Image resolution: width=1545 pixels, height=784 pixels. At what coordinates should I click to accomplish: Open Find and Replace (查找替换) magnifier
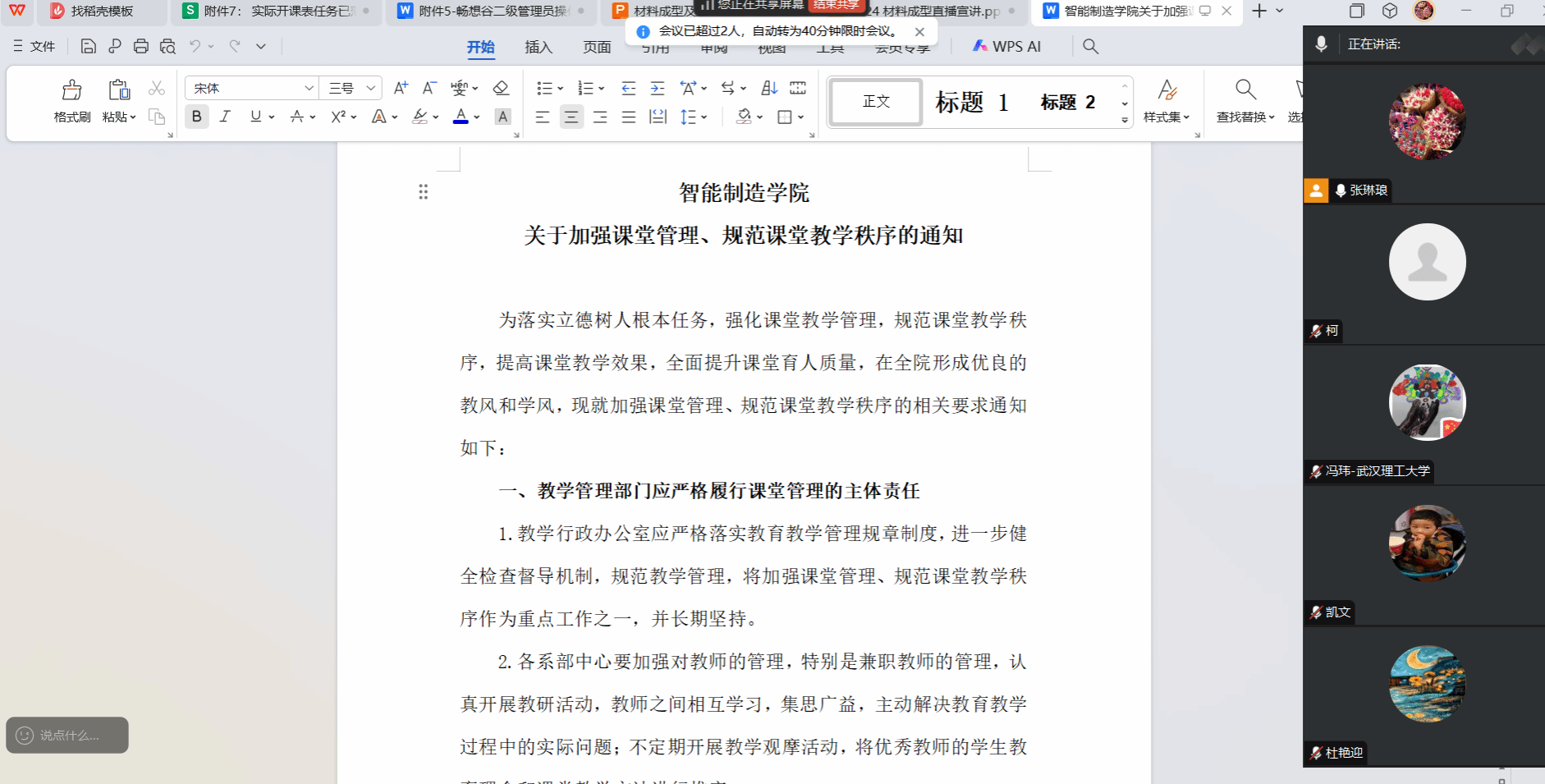point(1245,90)
